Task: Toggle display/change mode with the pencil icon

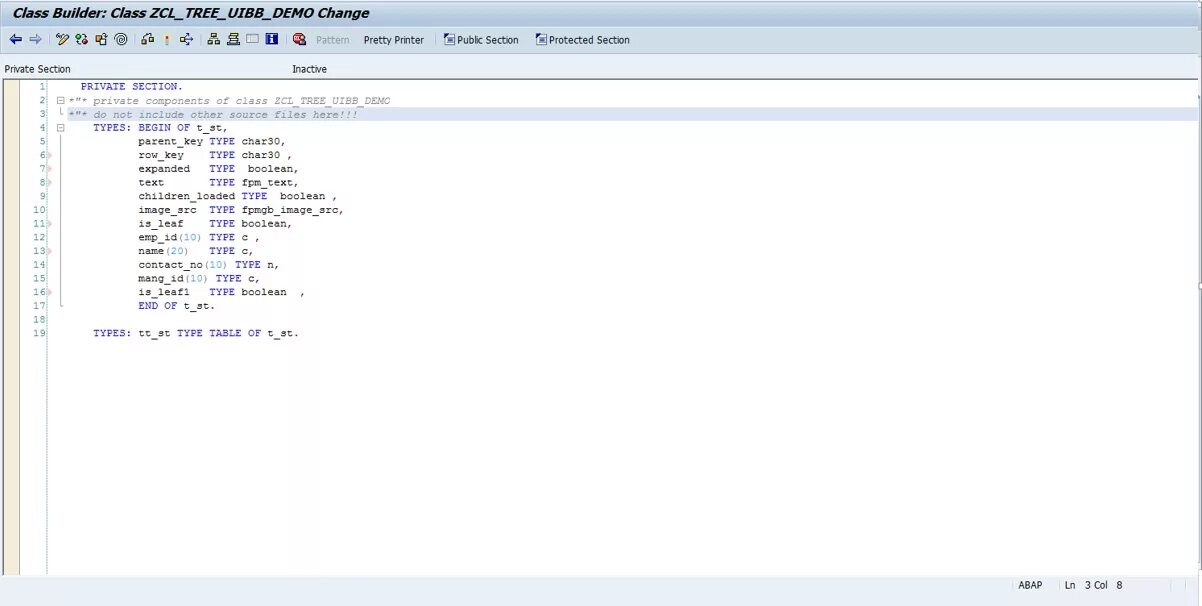Action: (x=61, y=40)
